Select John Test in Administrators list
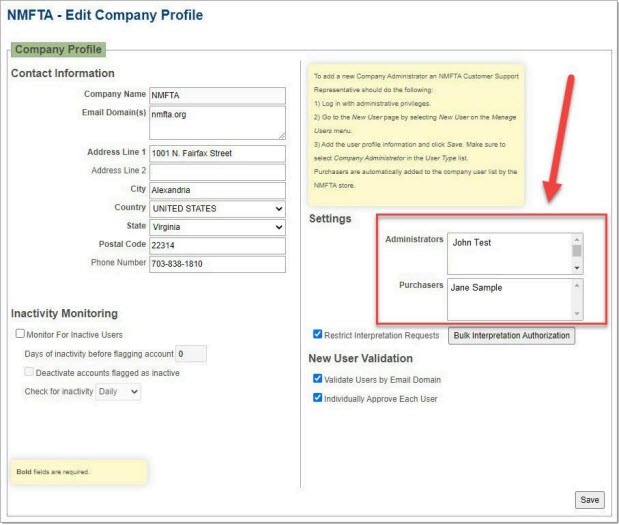Viewport: 619px width, 525px height. 472,242
